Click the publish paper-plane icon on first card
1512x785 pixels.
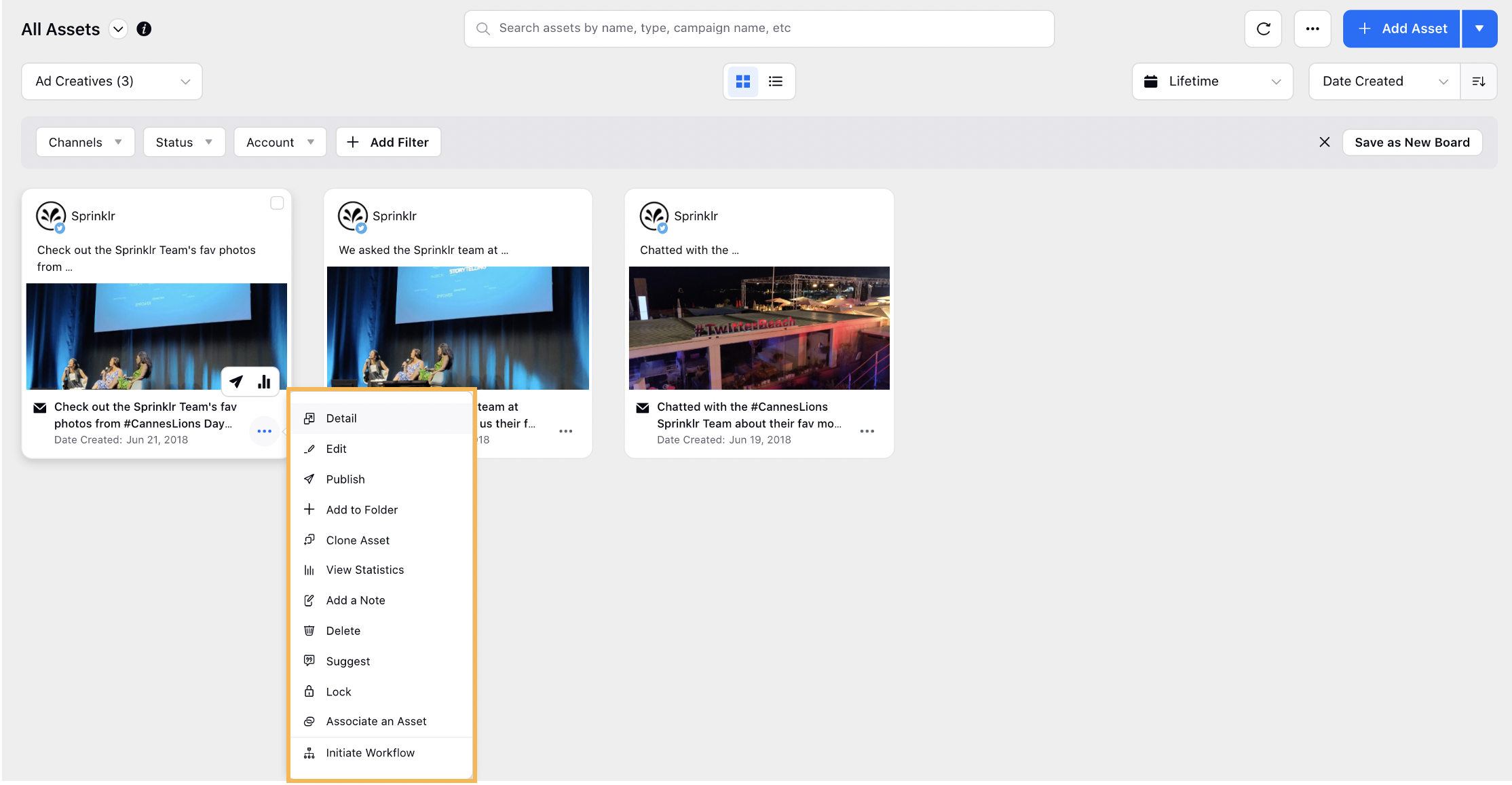tap(236, 382)
